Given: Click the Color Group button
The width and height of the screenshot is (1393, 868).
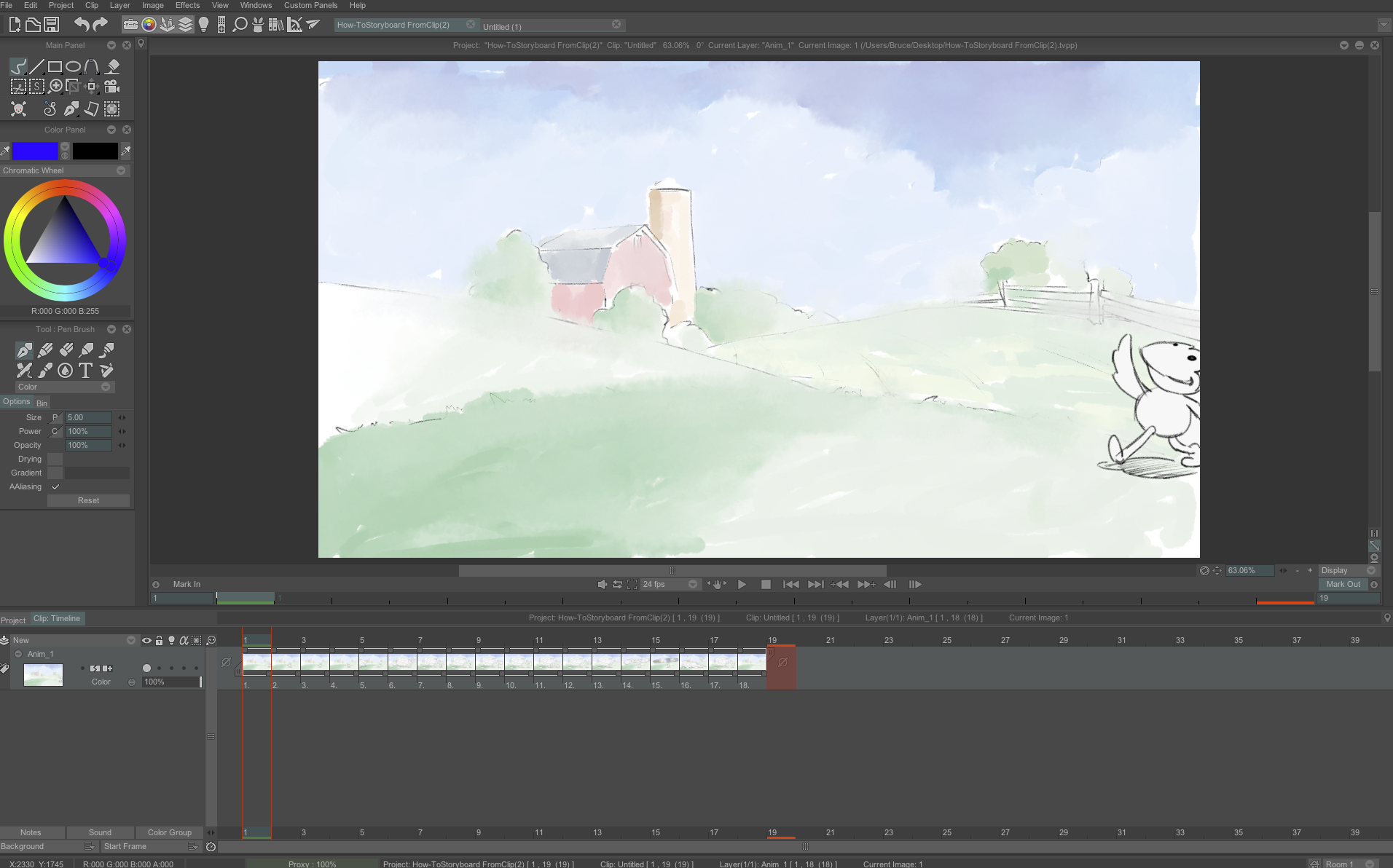Looking at the screenshot, I should 169,833.
